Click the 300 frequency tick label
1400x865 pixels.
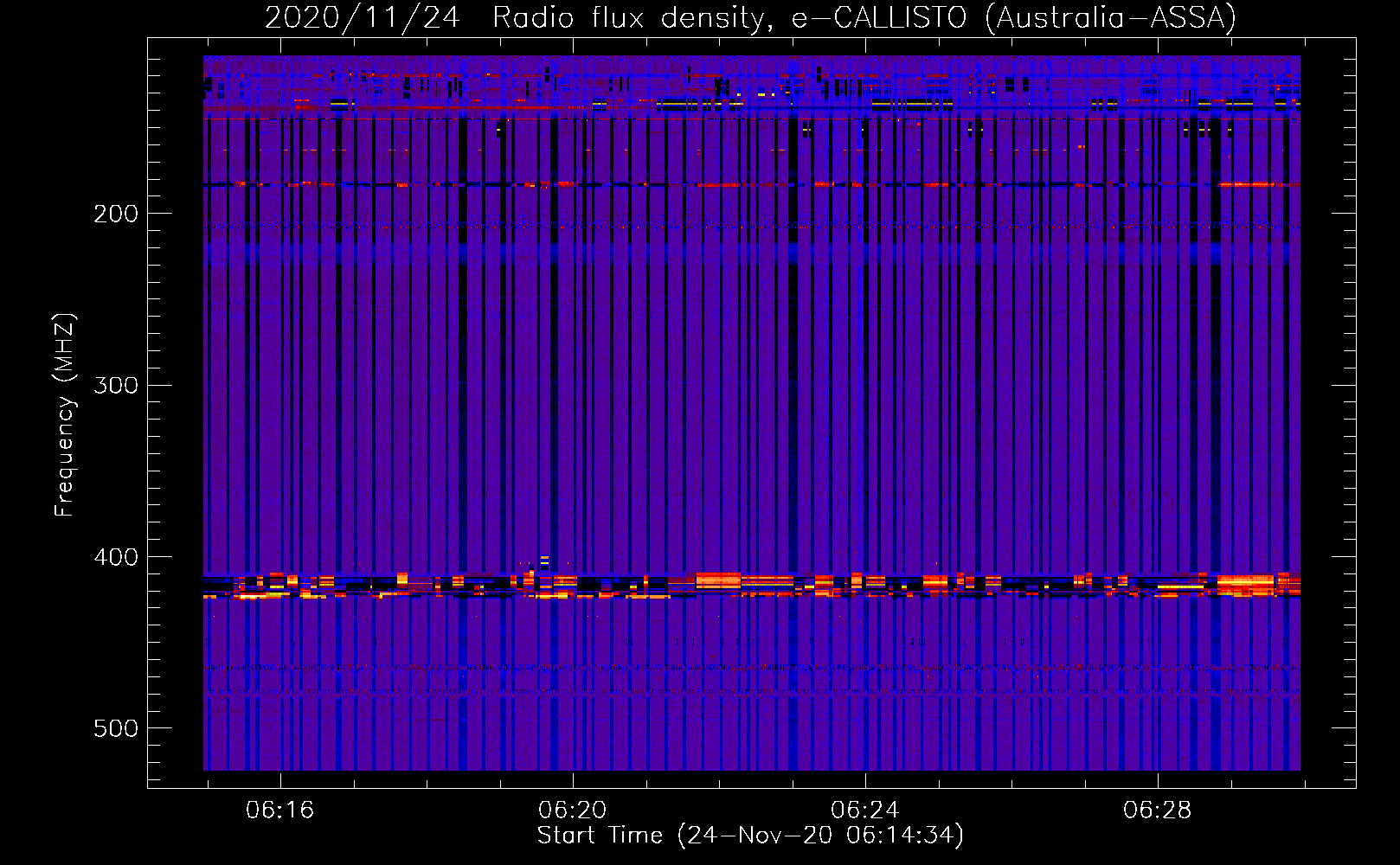tap(116, 385)
